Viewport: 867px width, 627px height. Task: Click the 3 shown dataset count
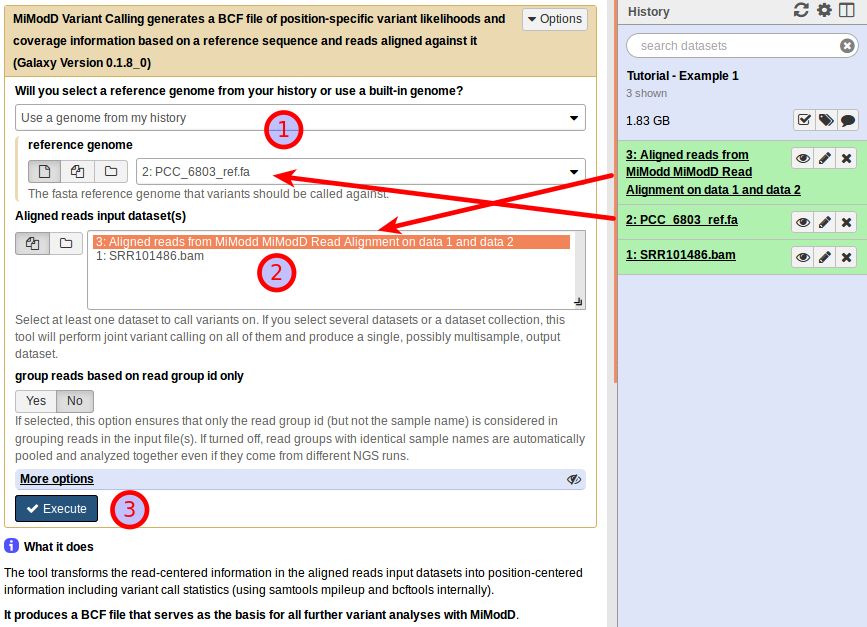pos(646,93)
